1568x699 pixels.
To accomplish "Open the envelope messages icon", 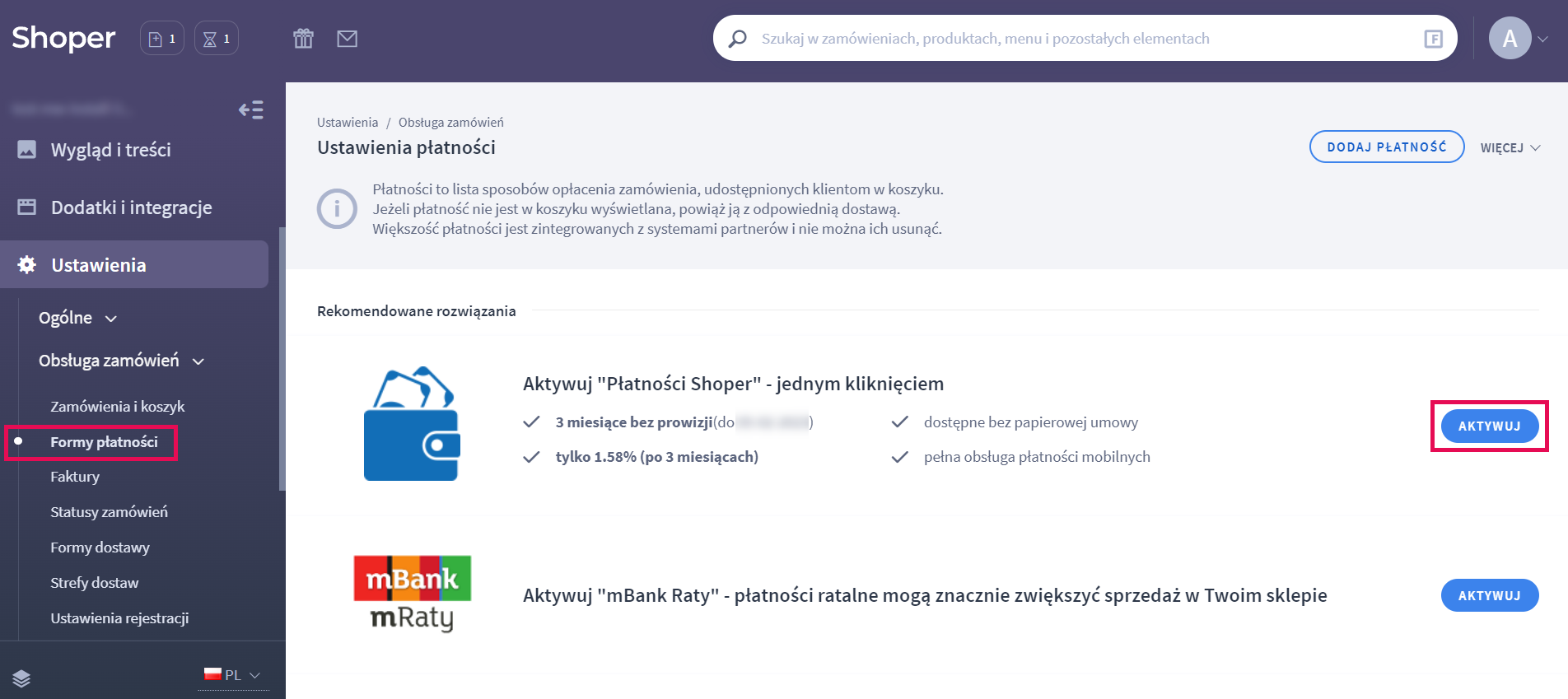I will click(x=348, y=38).
